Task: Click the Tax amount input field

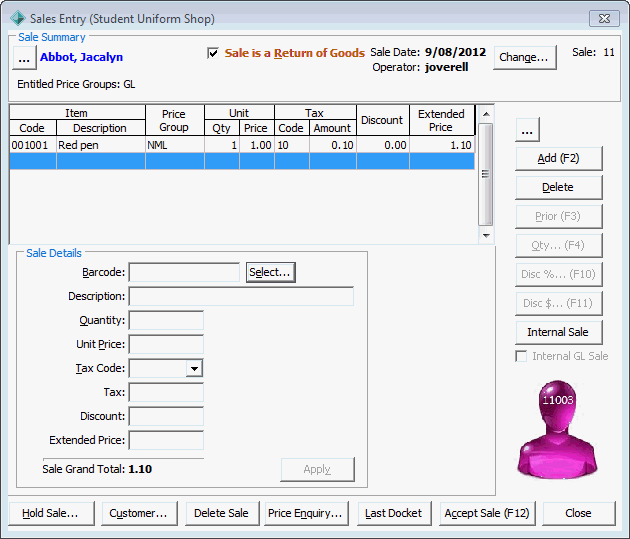Action: coord(166,392)
